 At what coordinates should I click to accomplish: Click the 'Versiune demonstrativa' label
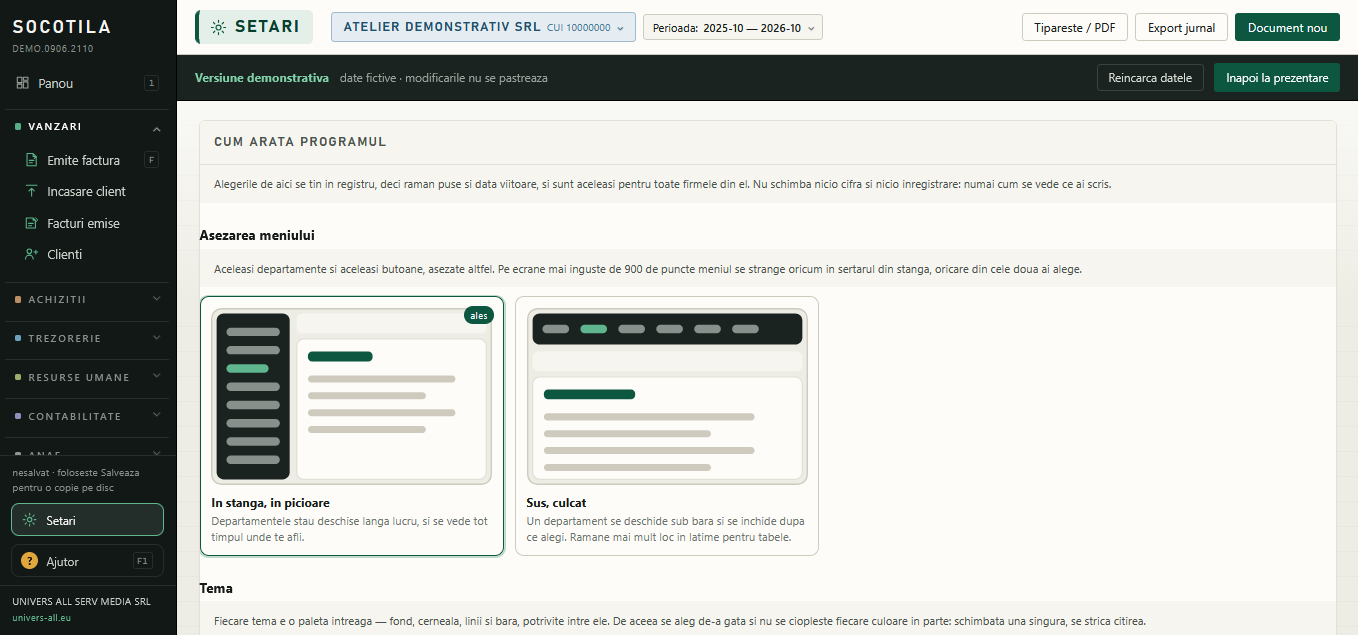click(x=262, y=78)
